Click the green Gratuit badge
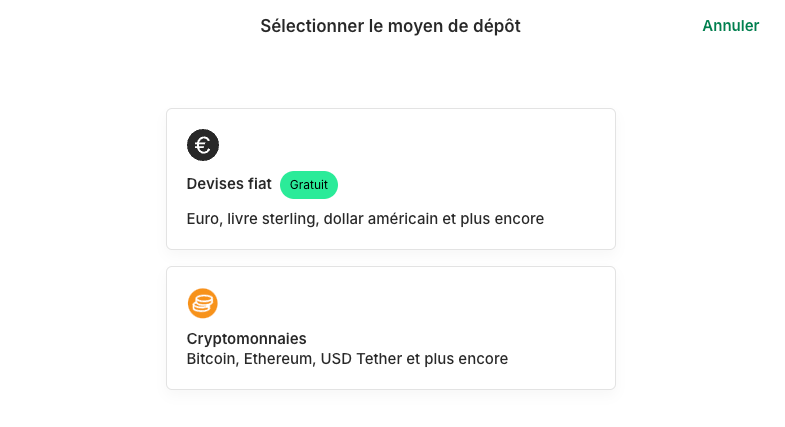The image size is (785, 427). pos(309,185)
